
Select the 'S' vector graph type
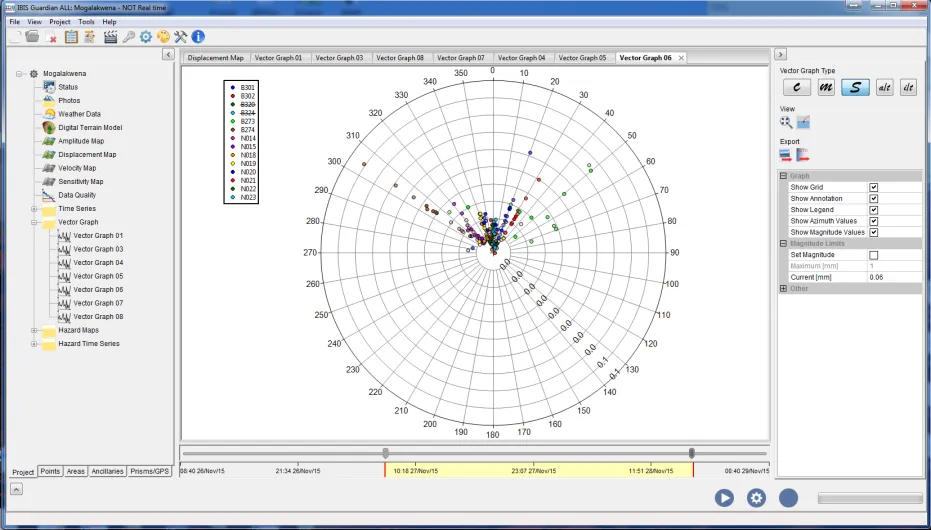854,88
